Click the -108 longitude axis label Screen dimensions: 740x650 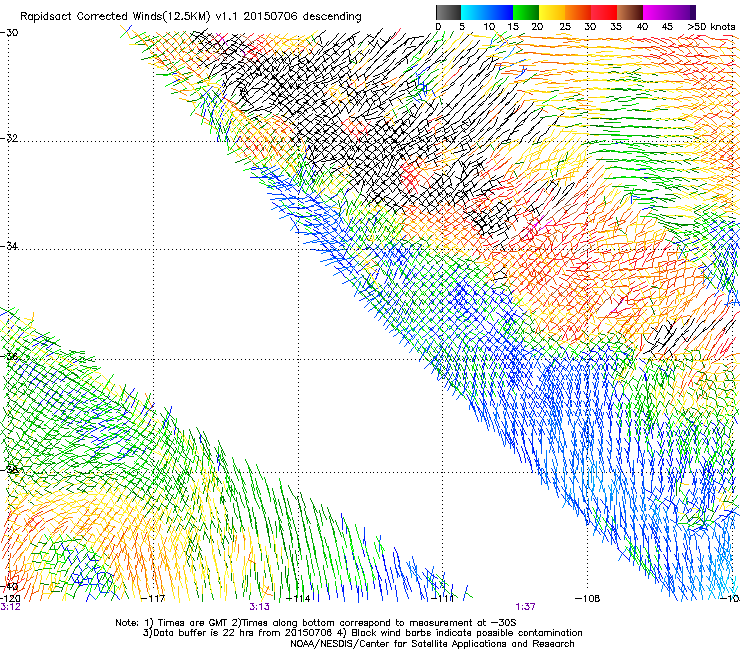[x=588, y=599]
